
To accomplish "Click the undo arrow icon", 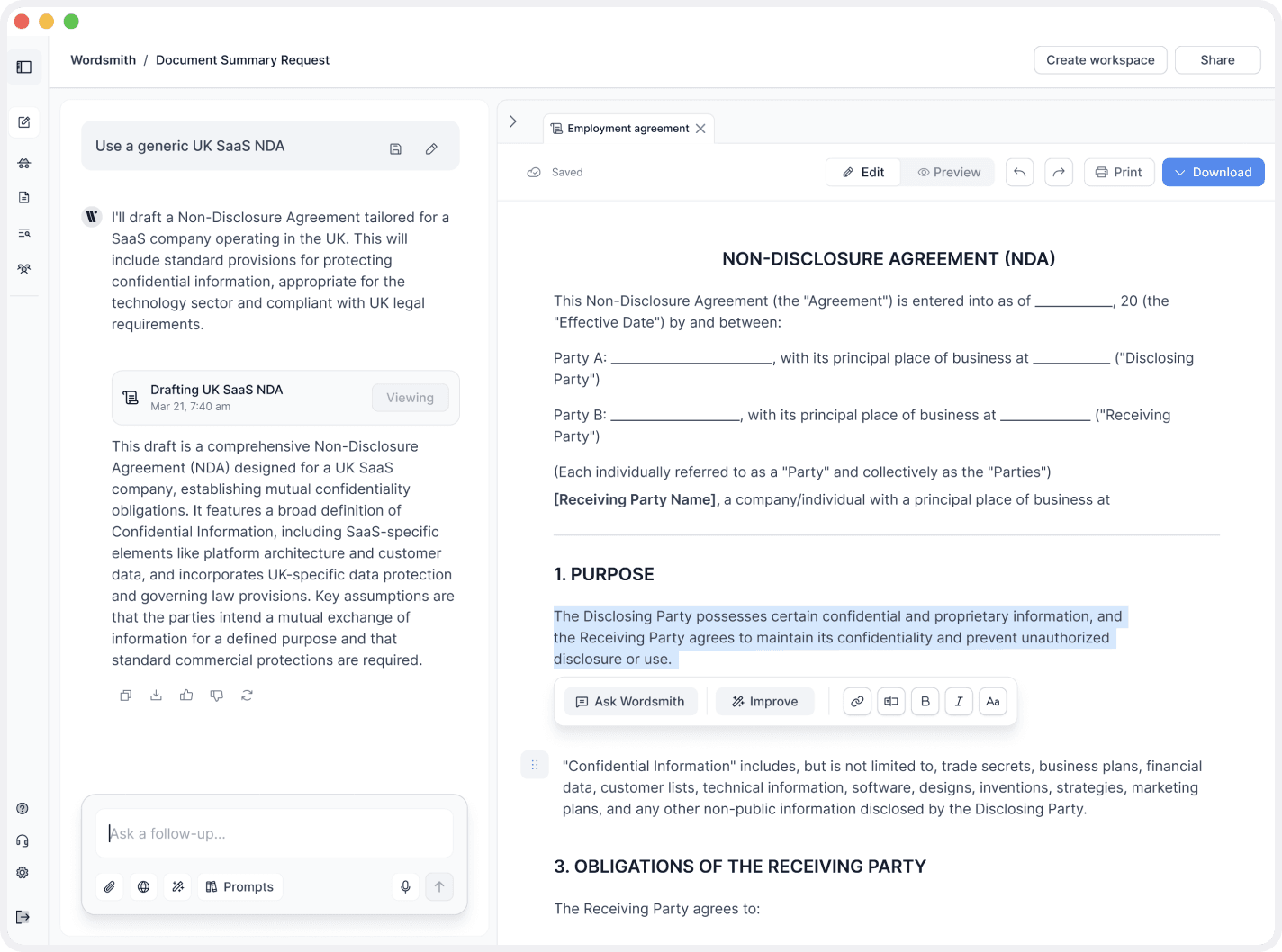I will [1019, 172].
